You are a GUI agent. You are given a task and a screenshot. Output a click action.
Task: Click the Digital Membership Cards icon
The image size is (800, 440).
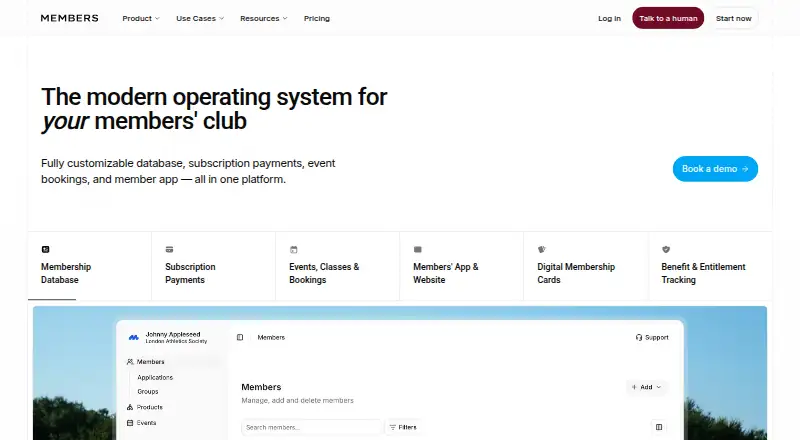(x=542, y=250)
